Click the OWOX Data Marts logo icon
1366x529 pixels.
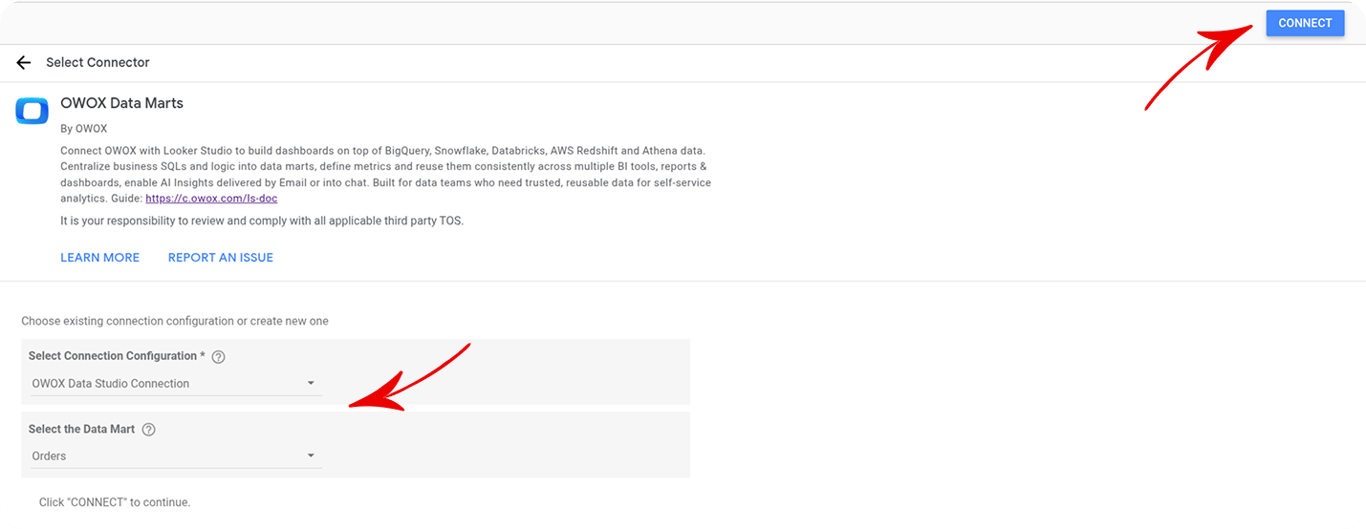[32, 110]
